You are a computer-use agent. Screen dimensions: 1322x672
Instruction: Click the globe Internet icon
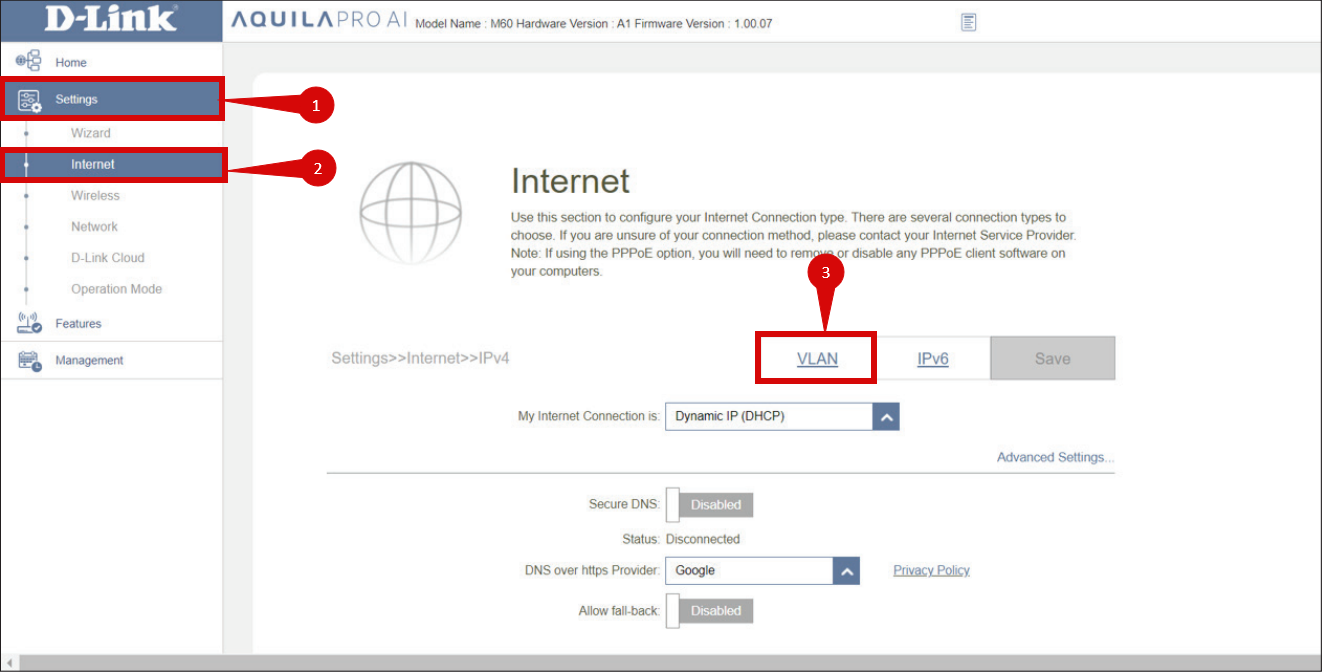point(410,212)
